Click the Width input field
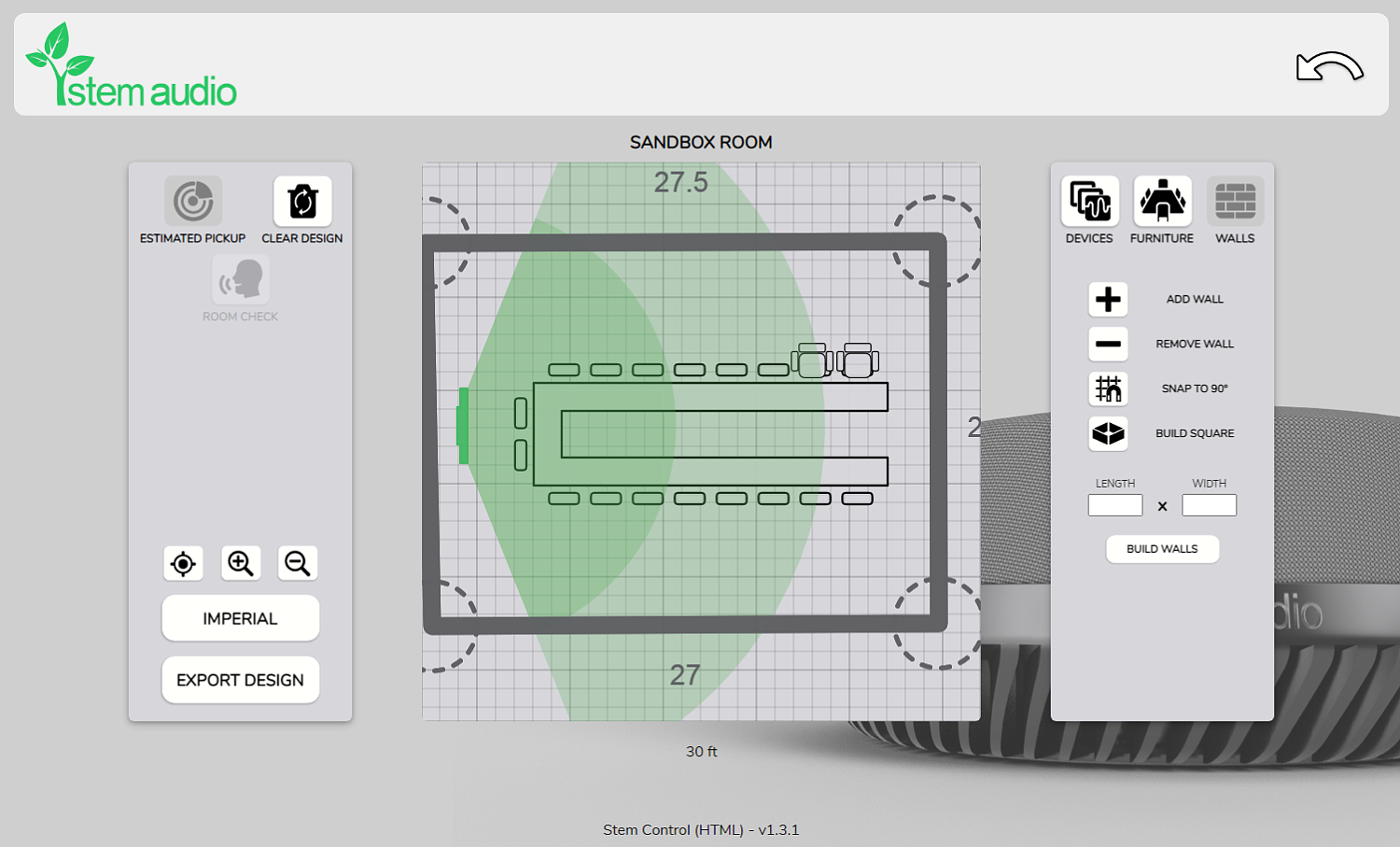The image size is (1400, 847). pyautogui.click(x=1209, y=505)
